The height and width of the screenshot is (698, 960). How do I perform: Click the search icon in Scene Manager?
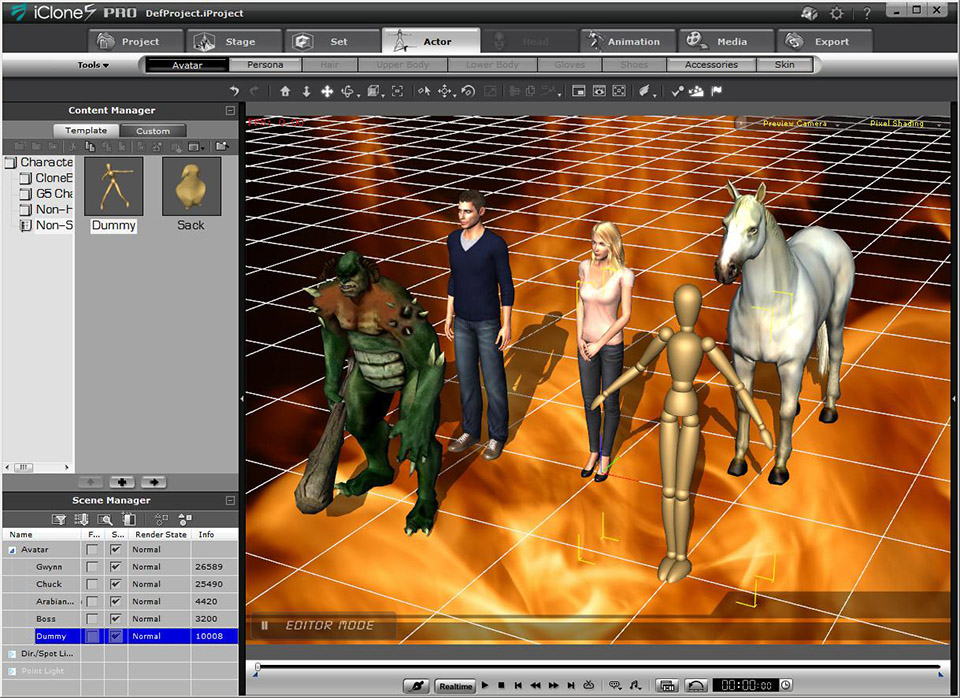point(105,519)
